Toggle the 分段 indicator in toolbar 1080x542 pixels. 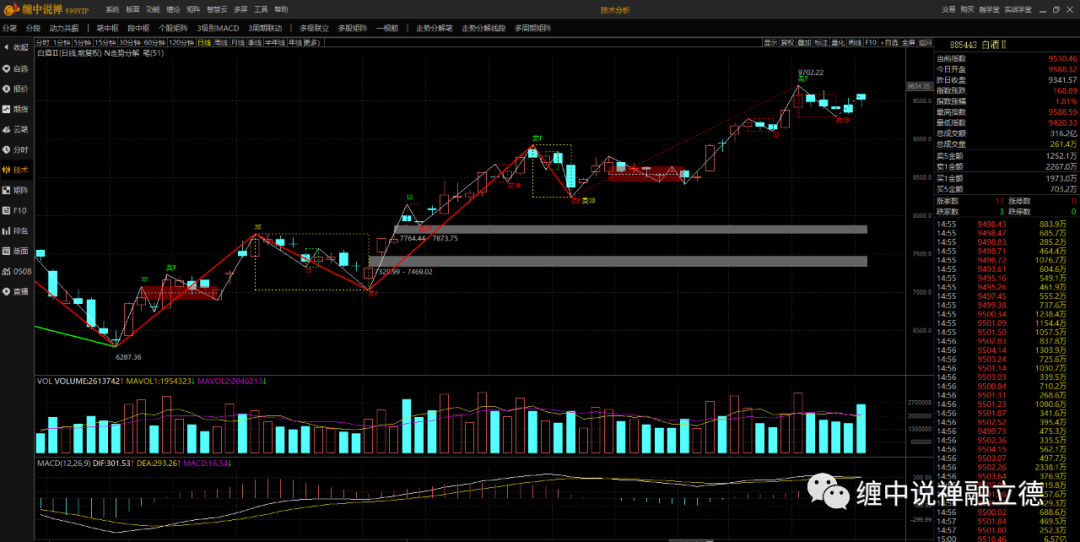33,28
